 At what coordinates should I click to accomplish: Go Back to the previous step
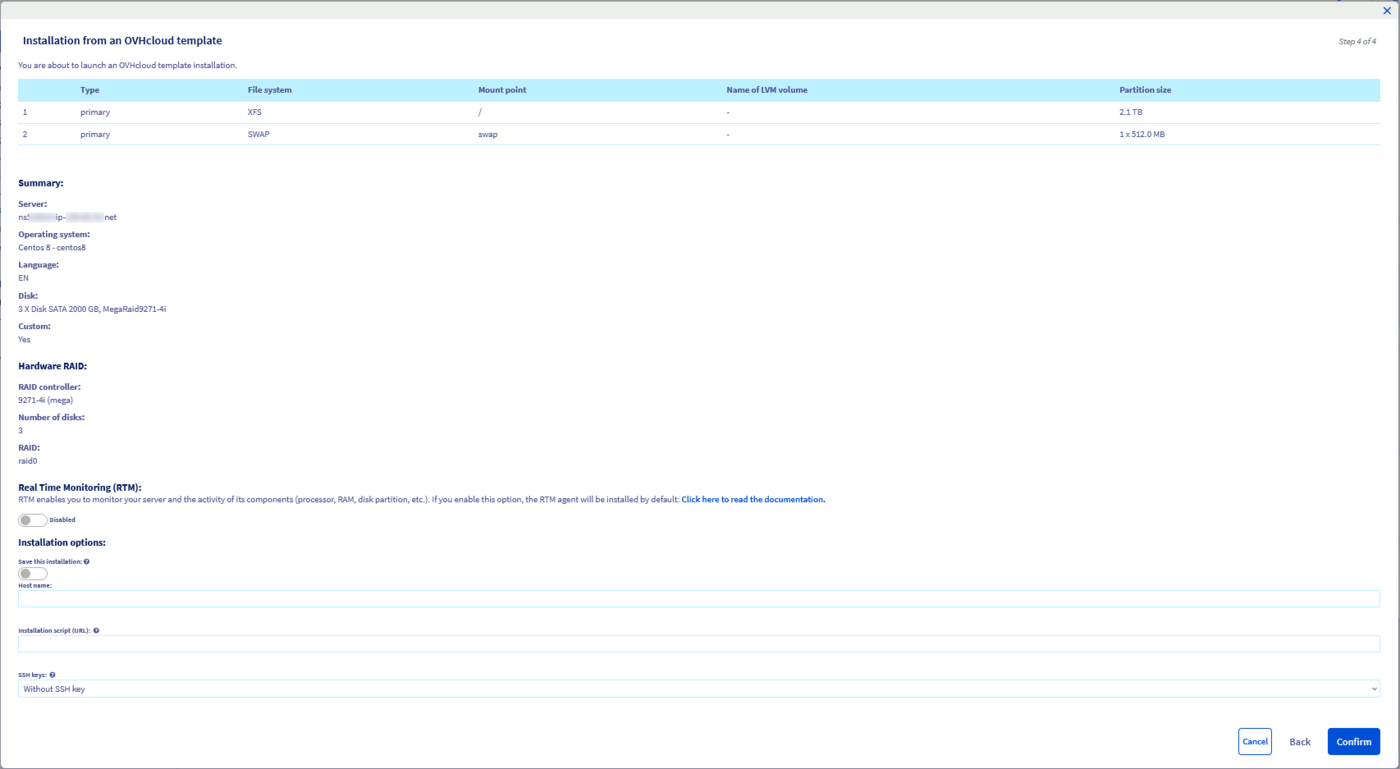1299,742
